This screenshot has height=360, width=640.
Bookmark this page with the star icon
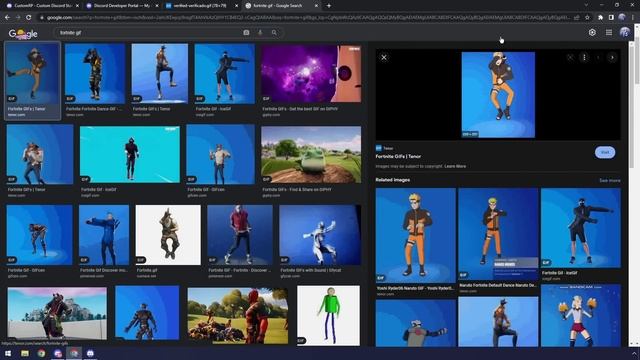coord(587,18)
